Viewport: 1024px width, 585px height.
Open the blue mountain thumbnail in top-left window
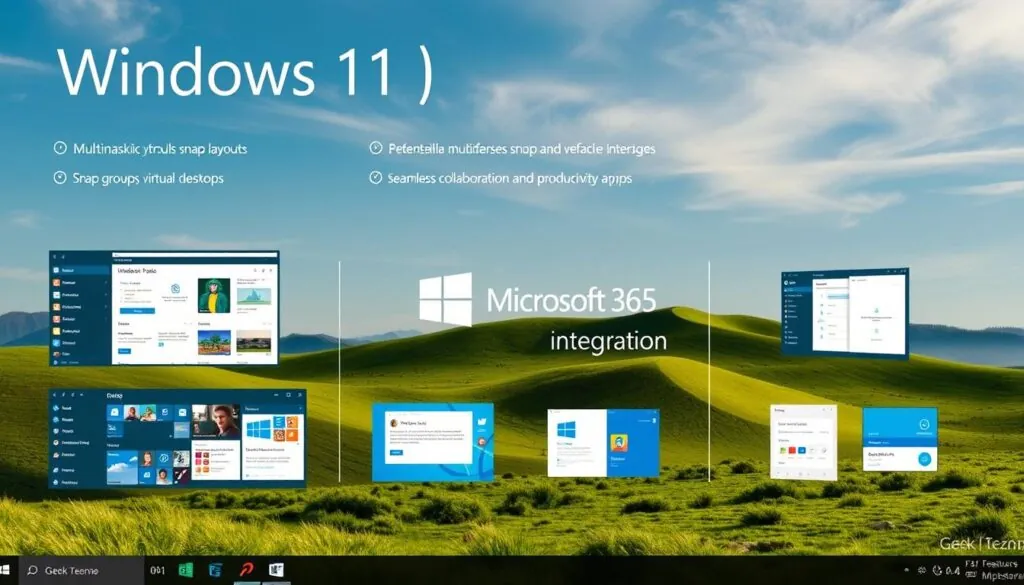click(x=254, y=296)
